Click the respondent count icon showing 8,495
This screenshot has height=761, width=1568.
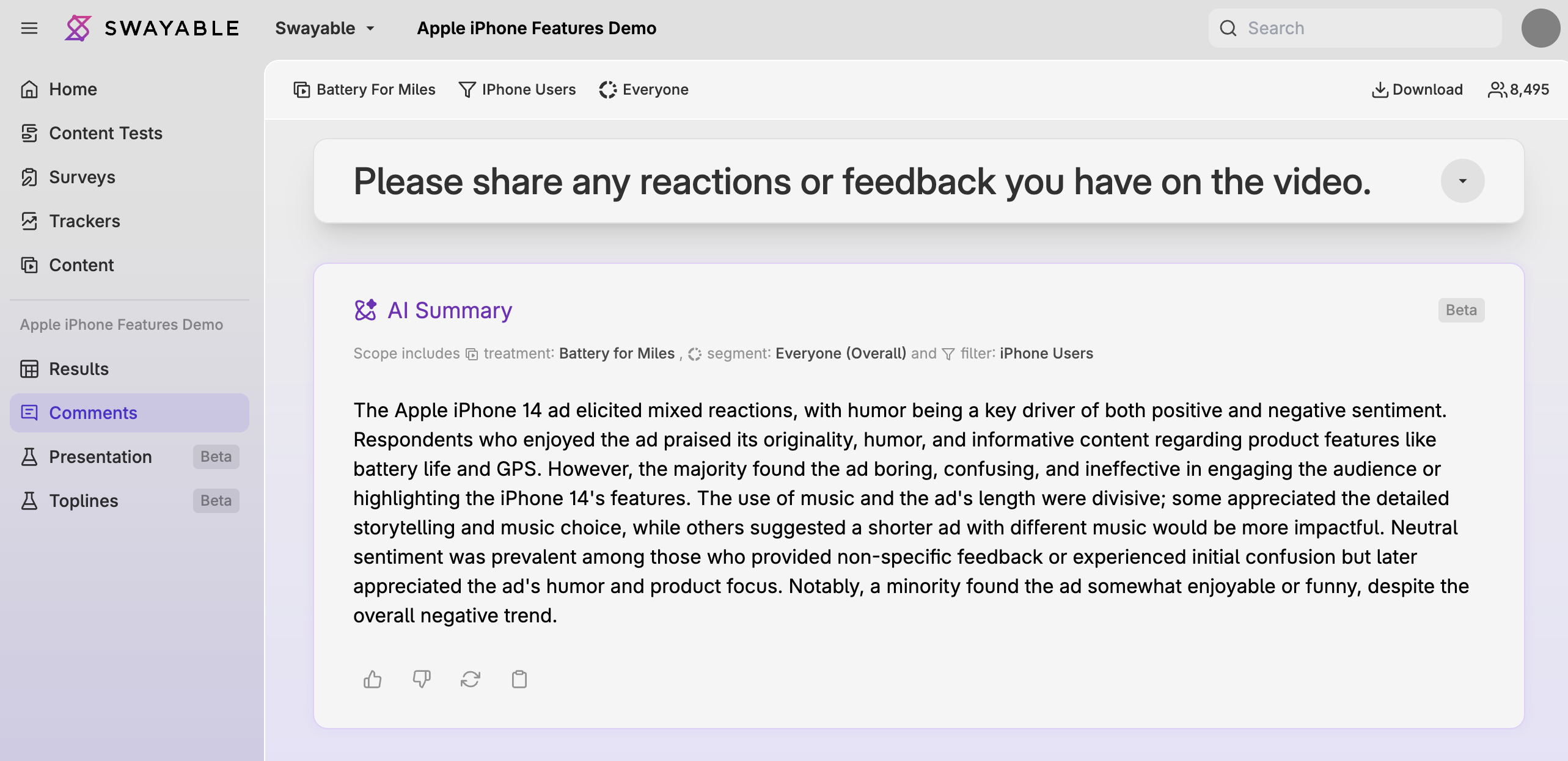click(1498, 89)
